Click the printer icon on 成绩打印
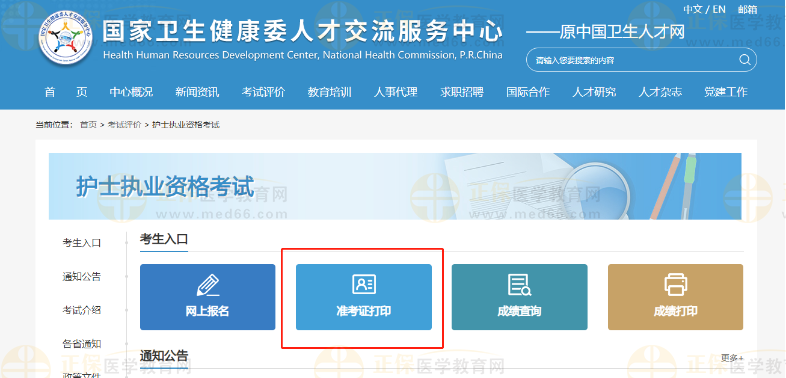This screenshot has height=378, width=786. point(675,284)
